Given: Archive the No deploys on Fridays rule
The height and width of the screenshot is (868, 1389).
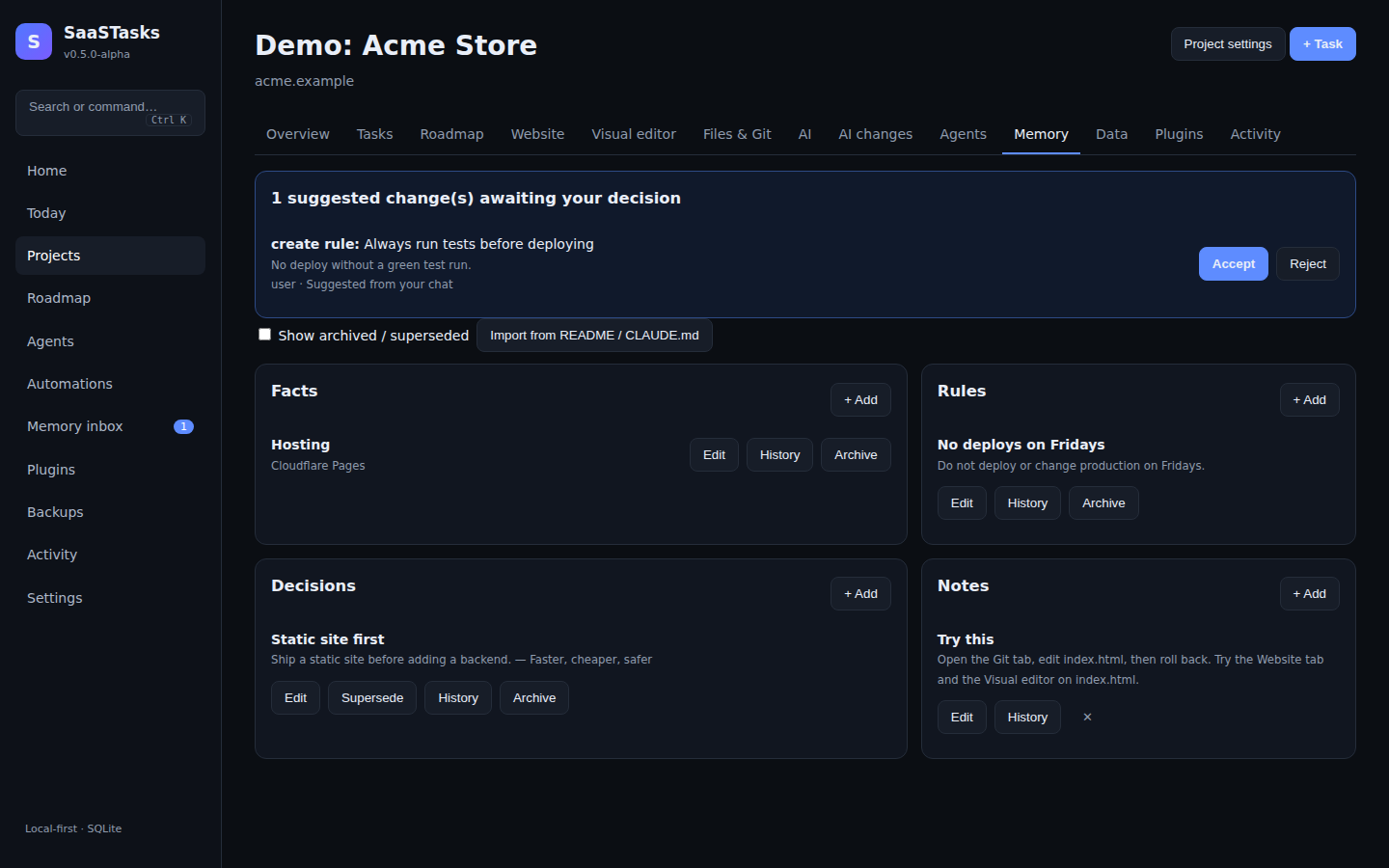Looking at the screenshot, I should pyautogui.click(x=1103, y=503).
